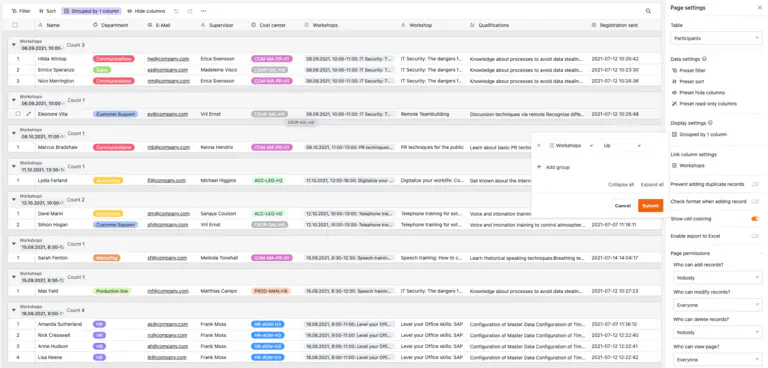The width and height of the screenshot is (768, 368).
Task: Click the Grouped by 1 column toolbar button
Action: pos(91,11)
